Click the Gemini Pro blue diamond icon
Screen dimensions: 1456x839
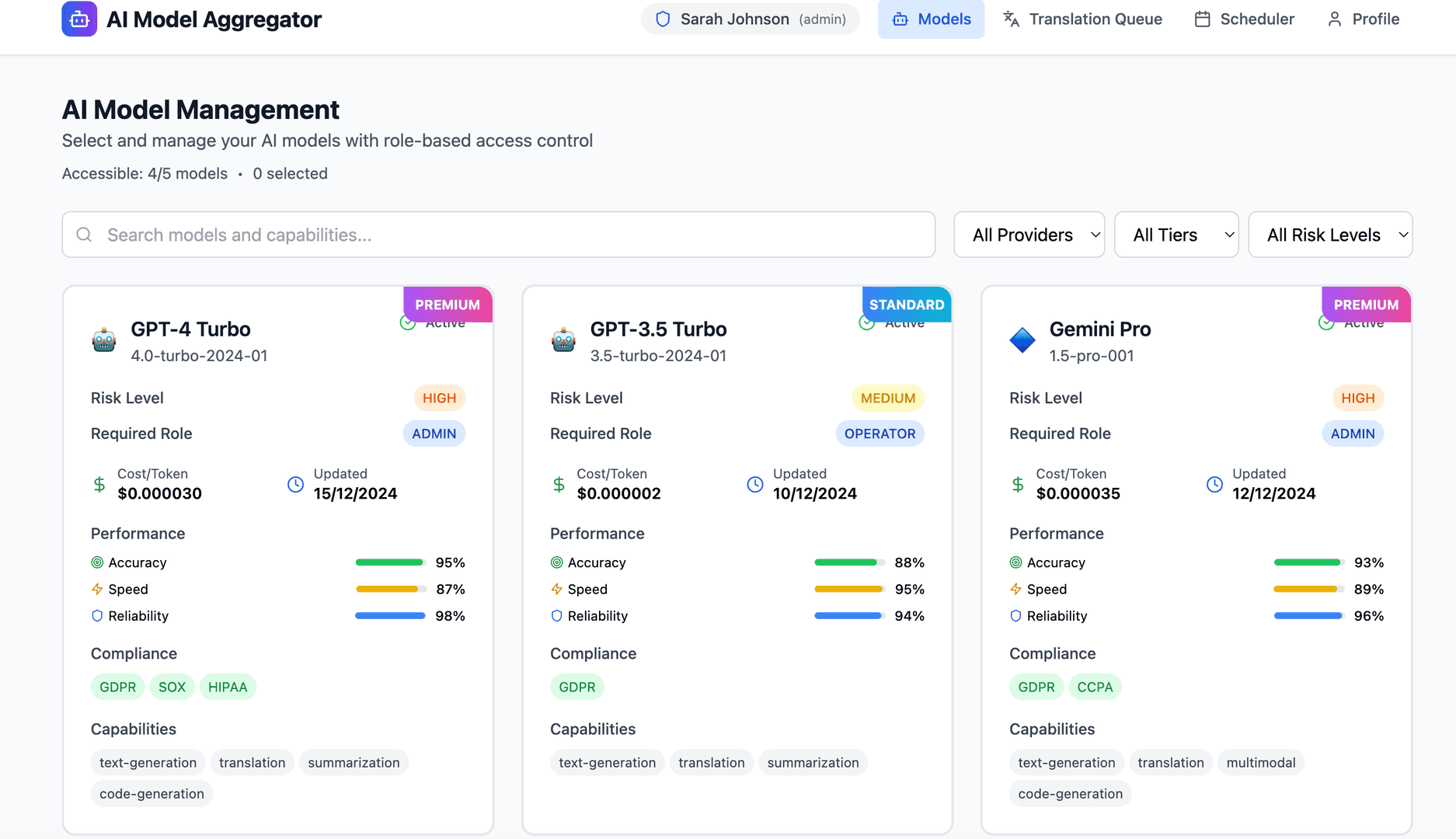pyautogui.click(x=1022, y=340)
